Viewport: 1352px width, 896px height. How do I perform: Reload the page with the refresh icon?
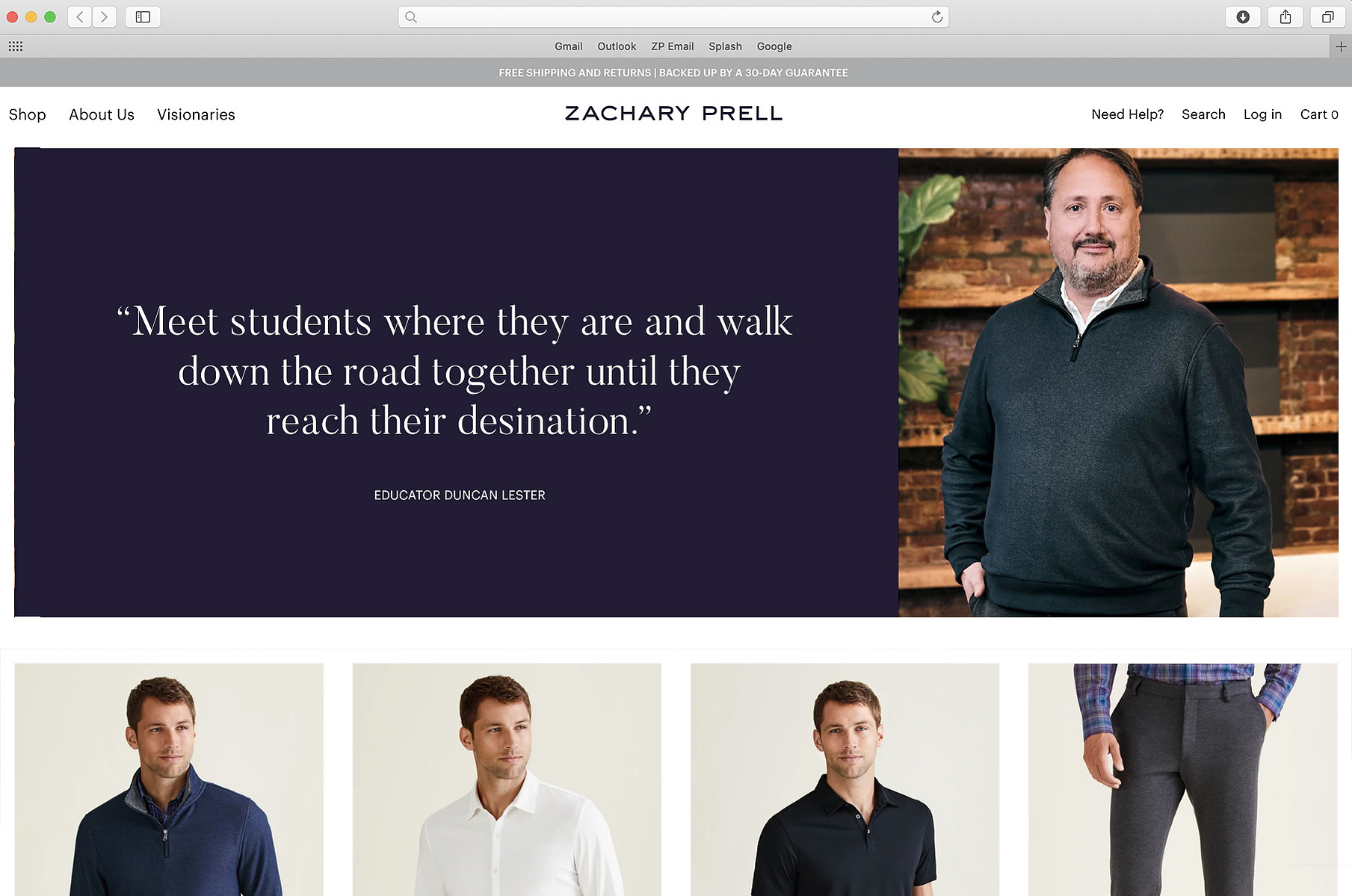tap(936, 16)
